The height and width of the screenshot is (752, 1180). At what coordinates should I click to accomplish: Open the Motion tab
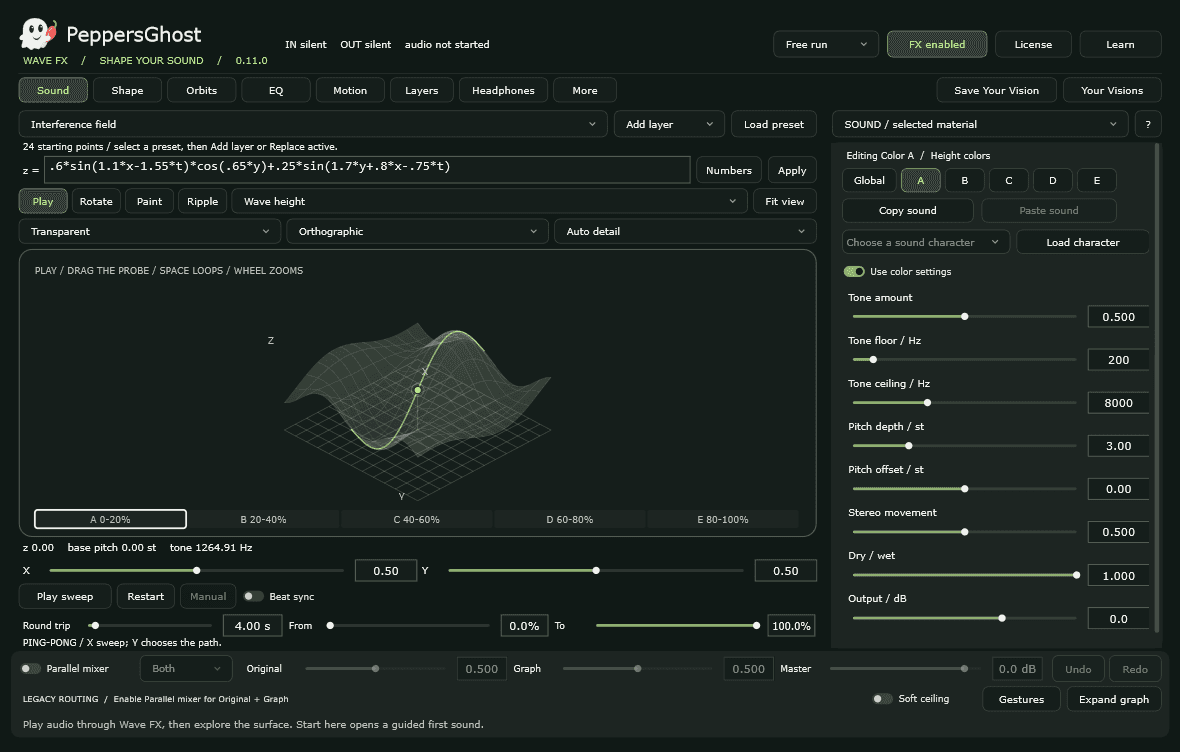point(350,90)
